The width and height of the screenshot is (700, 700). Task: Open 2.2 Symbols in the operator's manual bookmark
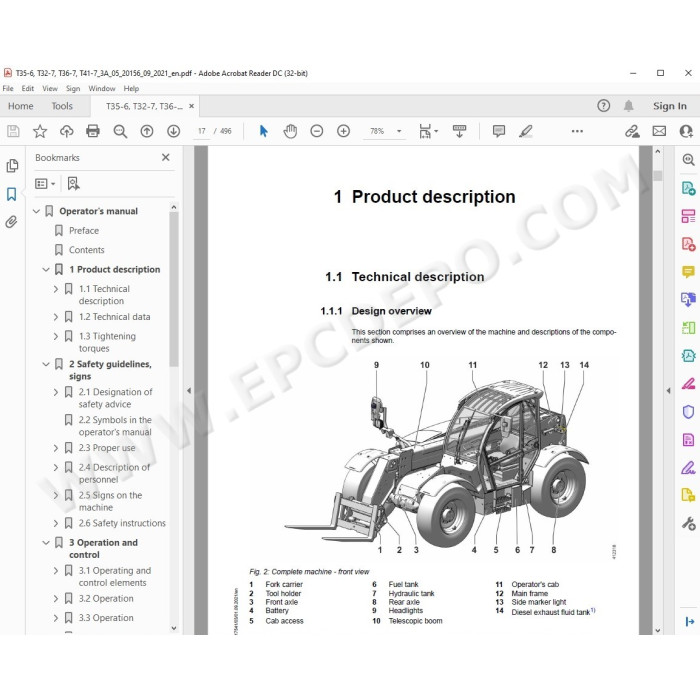coord(115,426)
